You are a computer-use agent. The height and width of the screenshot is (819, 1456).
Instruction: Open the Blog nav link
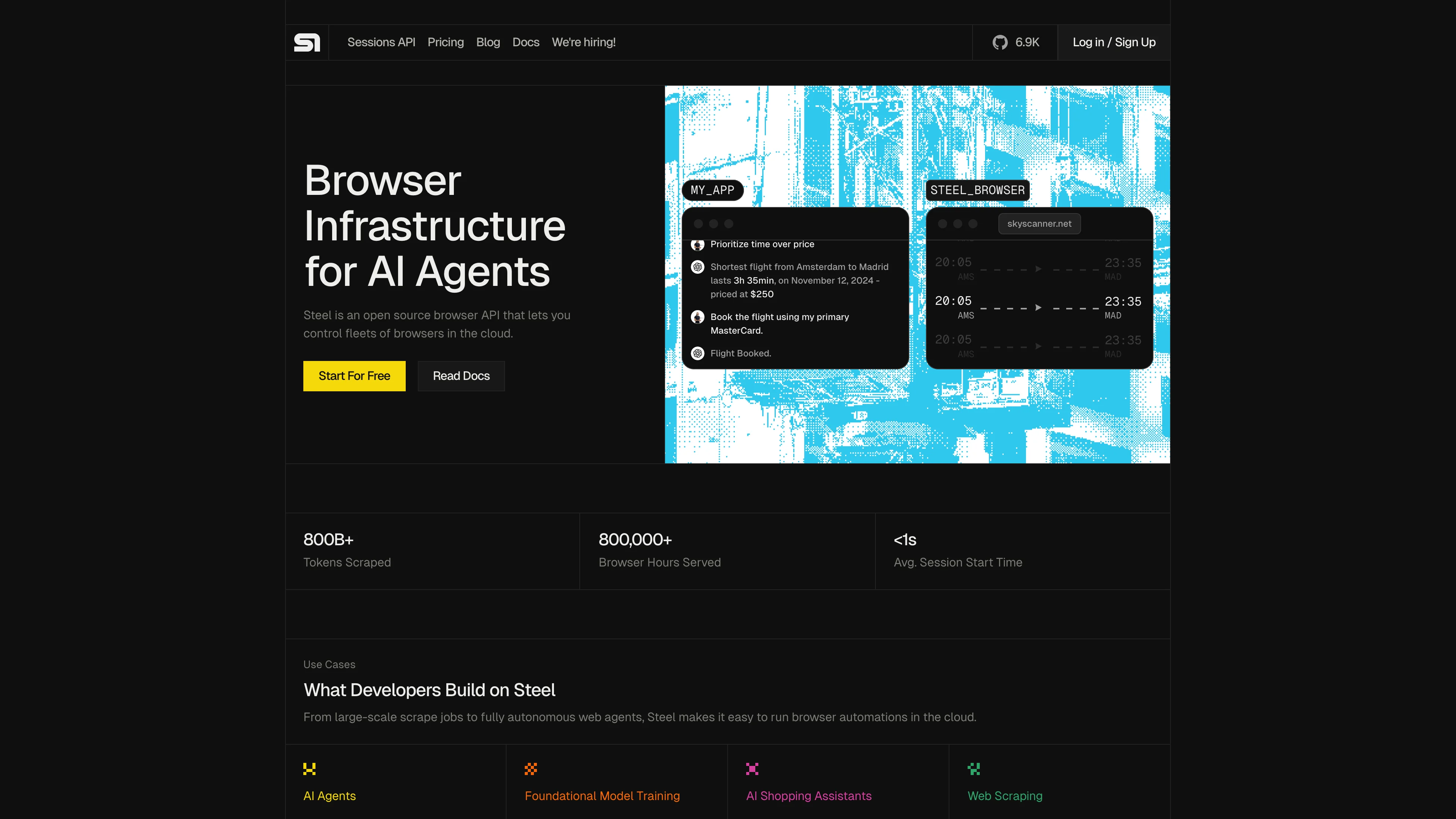488,42
